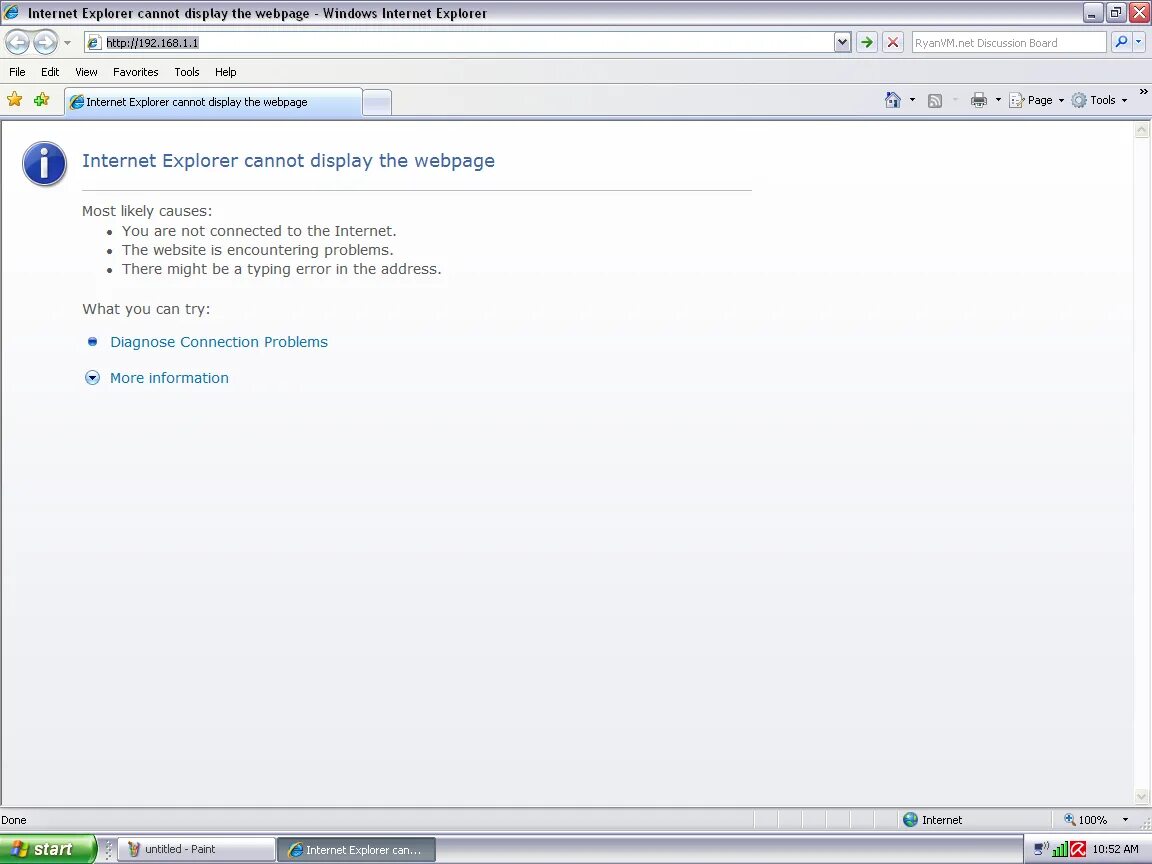Screen dimensions: 1152x864
Task: Open the recent pages dropdown beside Forward
Action: 68,43
